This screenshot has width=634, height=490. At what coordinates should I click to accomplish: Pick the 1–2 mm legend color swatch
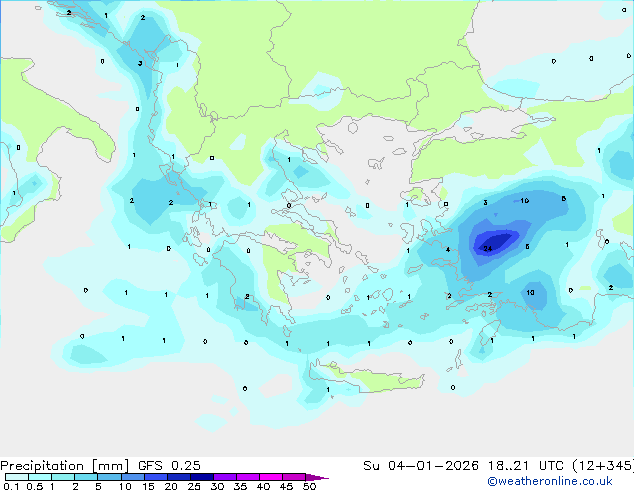point(63,477)
